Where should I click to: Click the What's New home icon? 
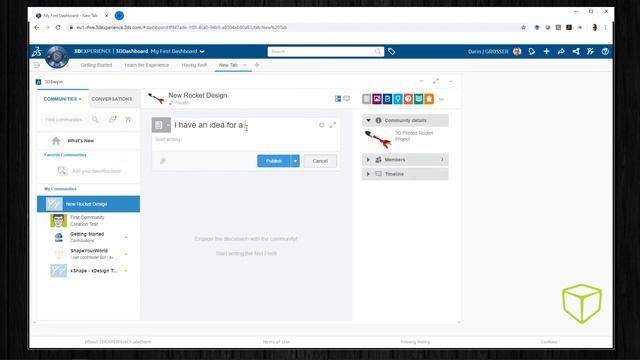56,141
